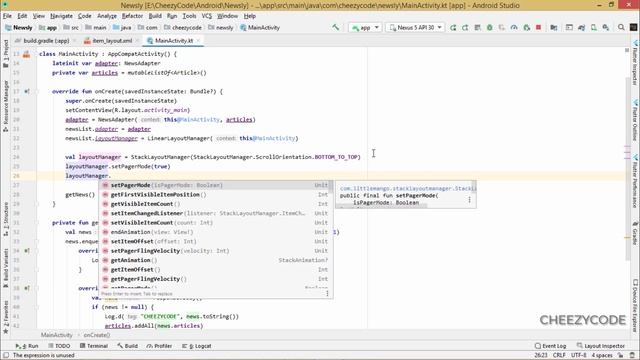This screenshot has height=360, width=640.
Task: Select endAnimation in the completion list
Action: pyautogui.click(x=216, y=232)
